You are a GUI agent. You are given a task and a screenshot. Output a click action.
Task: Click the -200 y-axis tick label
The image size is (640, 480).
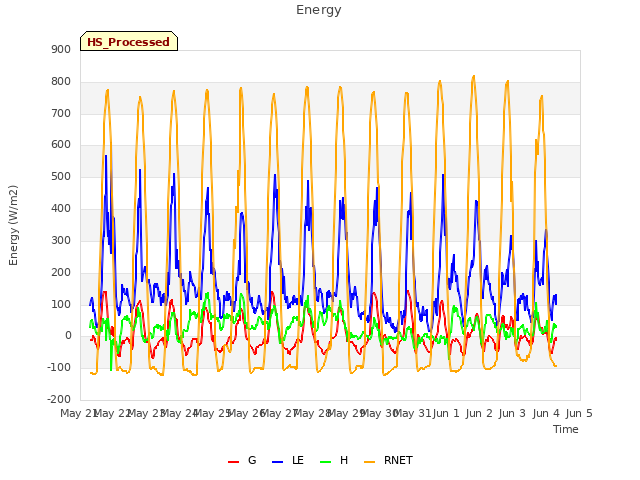pos(59,399)
